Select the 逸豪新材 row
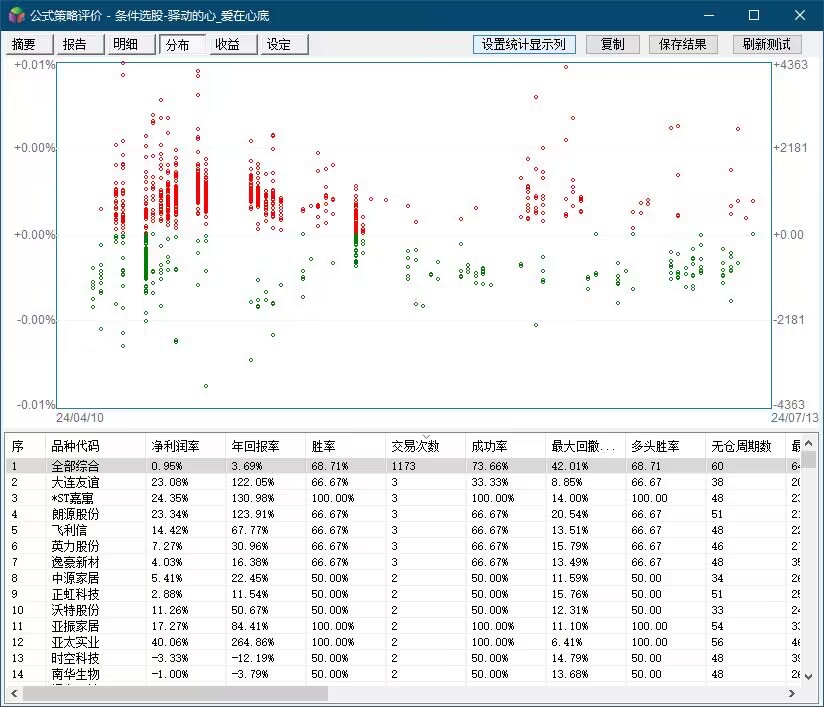Screen dimensions: 824x707 click(403, 562)
